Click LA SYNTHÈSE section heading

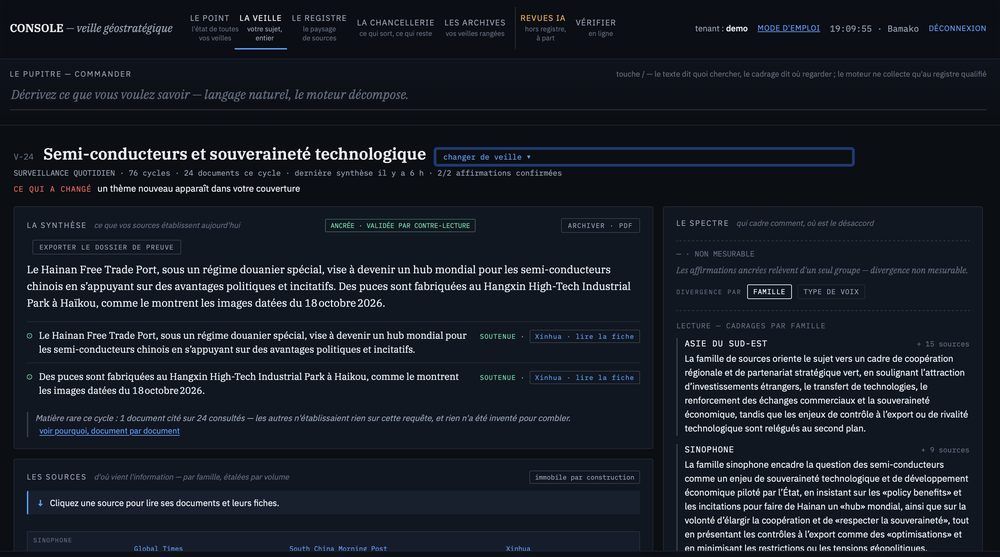pos(56,225)
